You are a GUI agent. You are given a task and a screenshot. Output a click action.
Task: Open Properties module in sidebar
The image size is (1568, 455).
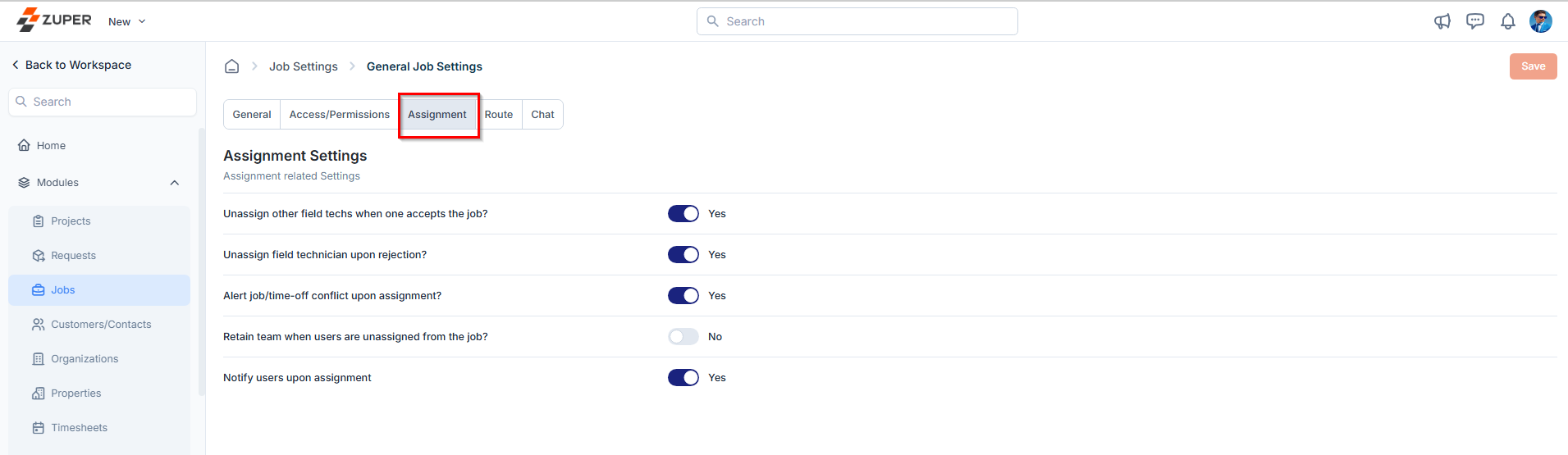click(x=75, y=394)
